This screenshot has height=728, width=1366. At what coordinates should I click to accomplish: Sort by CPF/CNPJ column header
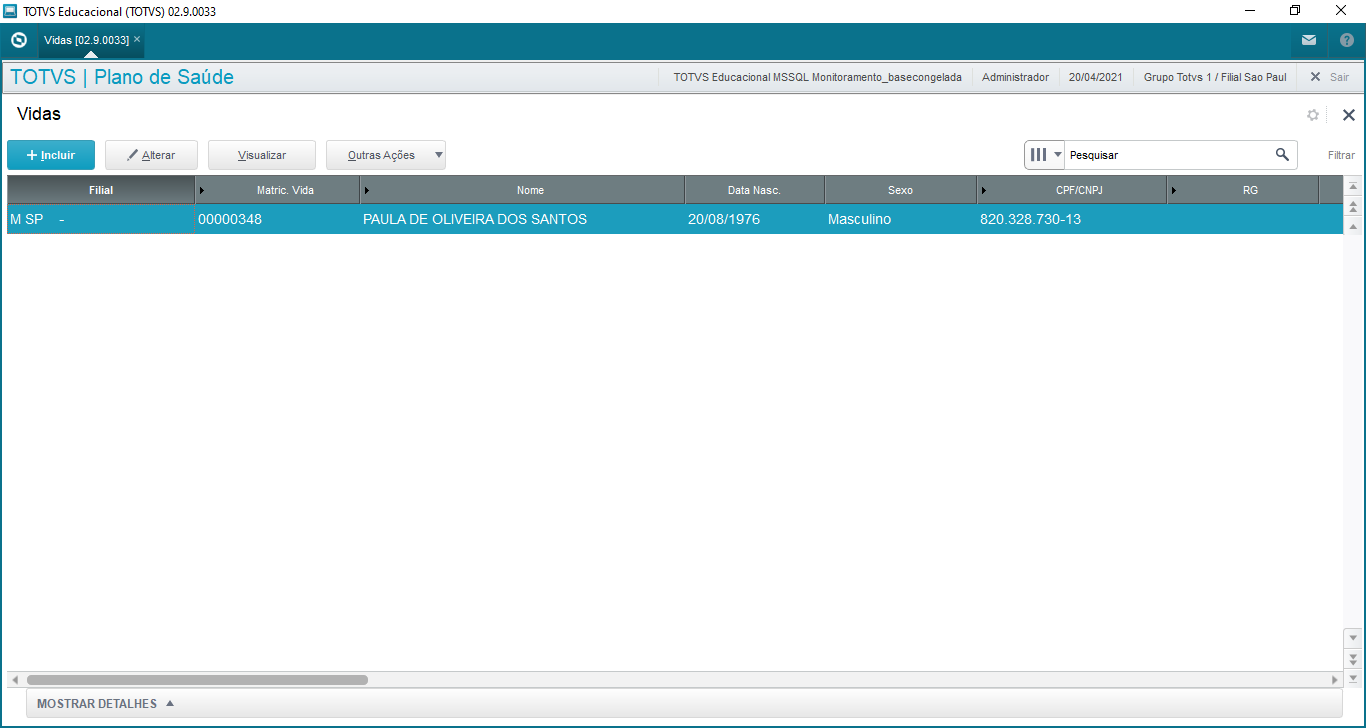[x=1071, y=190]
